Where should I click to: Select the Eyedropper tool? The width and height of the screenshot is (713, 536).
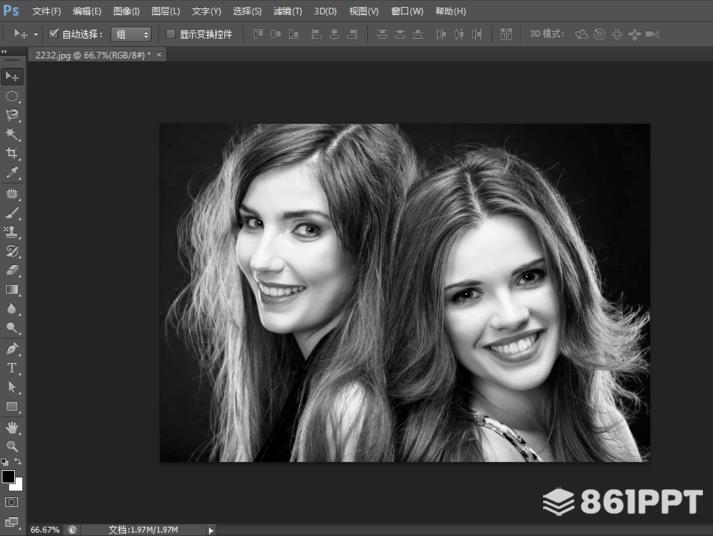pos(12,173)
